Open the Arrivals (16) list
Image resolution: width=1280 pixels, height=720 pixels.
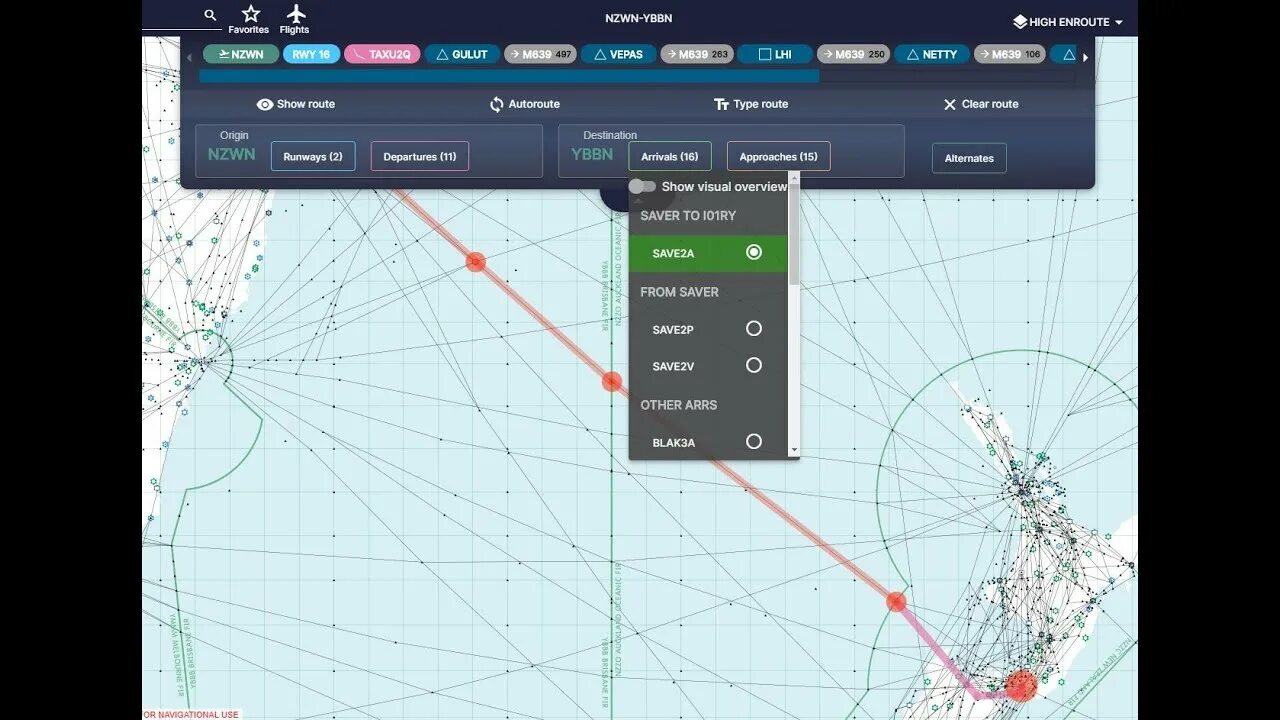tap(670, 157)
